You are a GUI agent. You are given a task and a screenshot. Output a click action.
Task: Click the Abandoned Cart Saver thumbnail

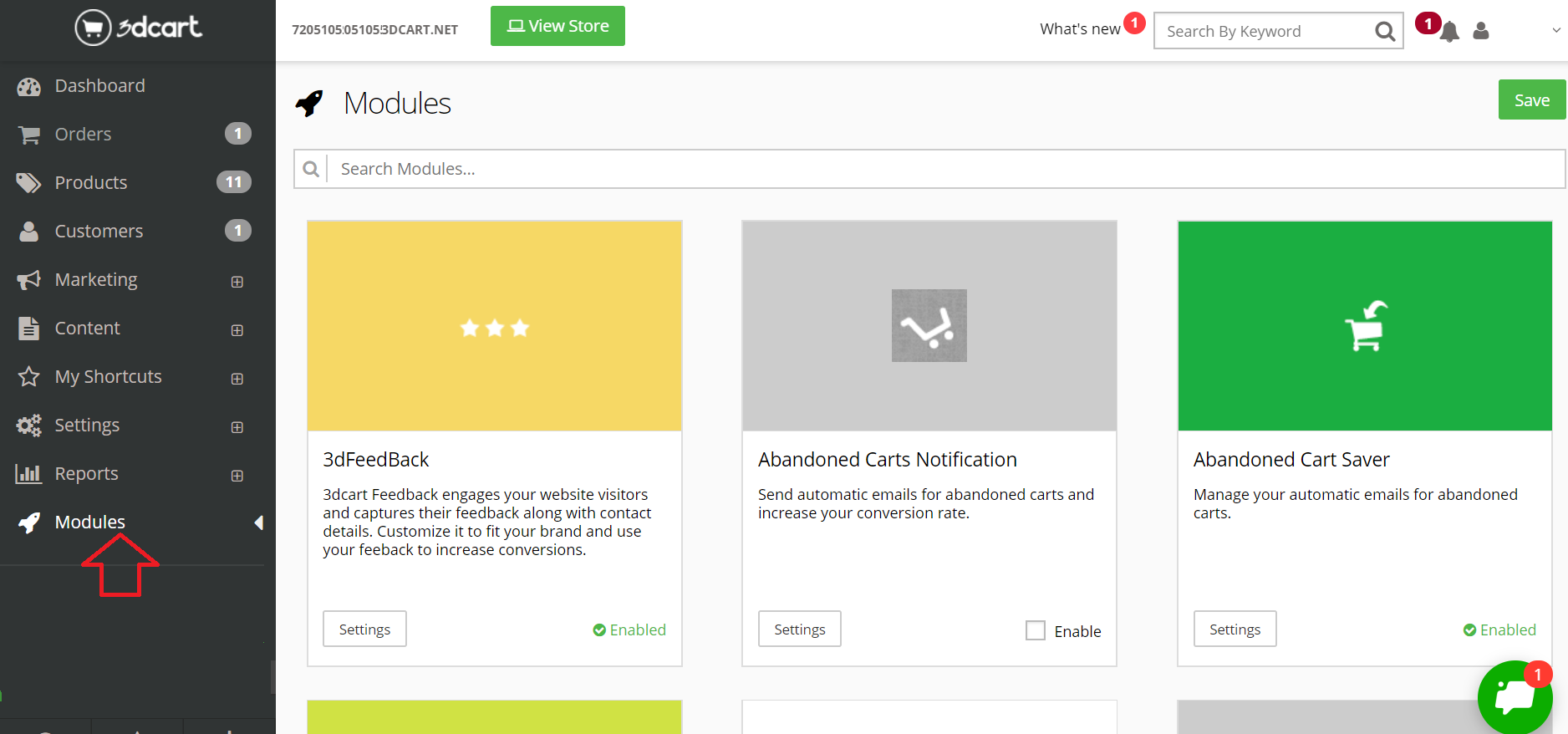[x=1365, y=326]
